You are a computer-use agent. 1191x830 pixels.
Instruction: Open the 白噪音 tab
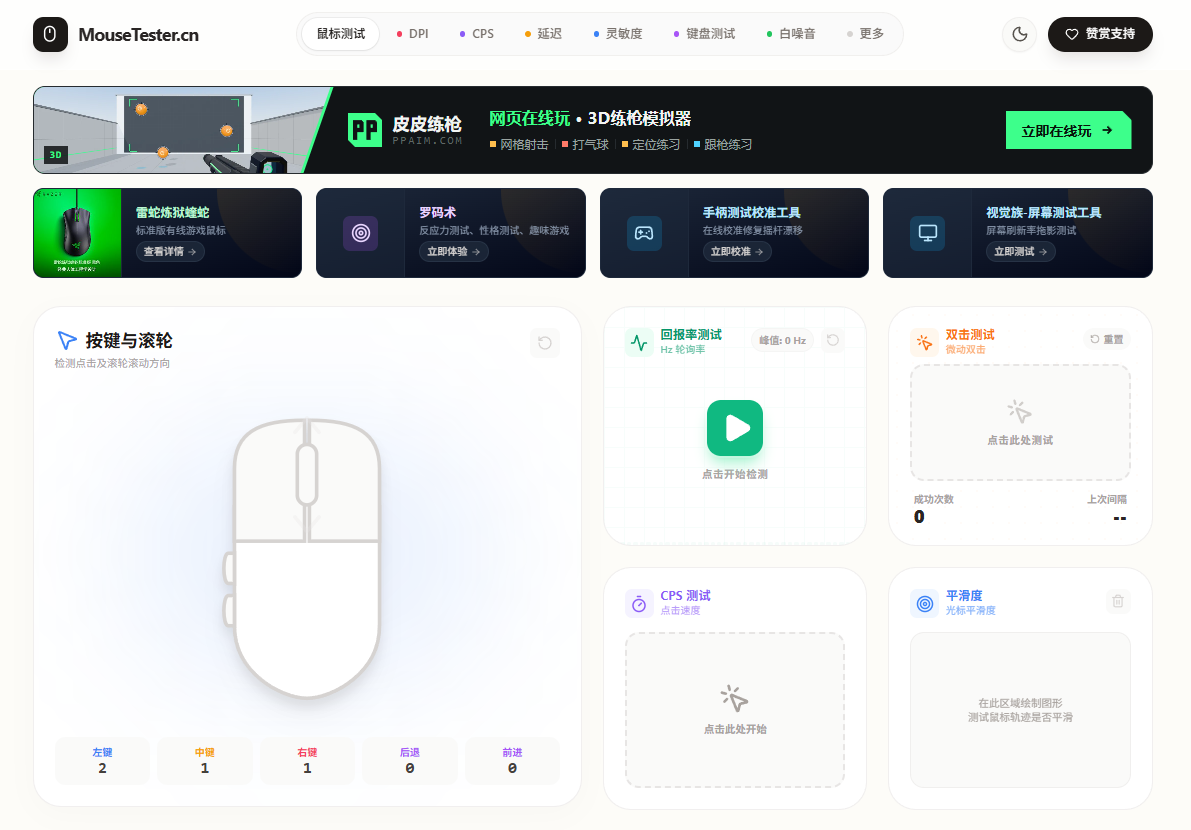tap(791, 34)
